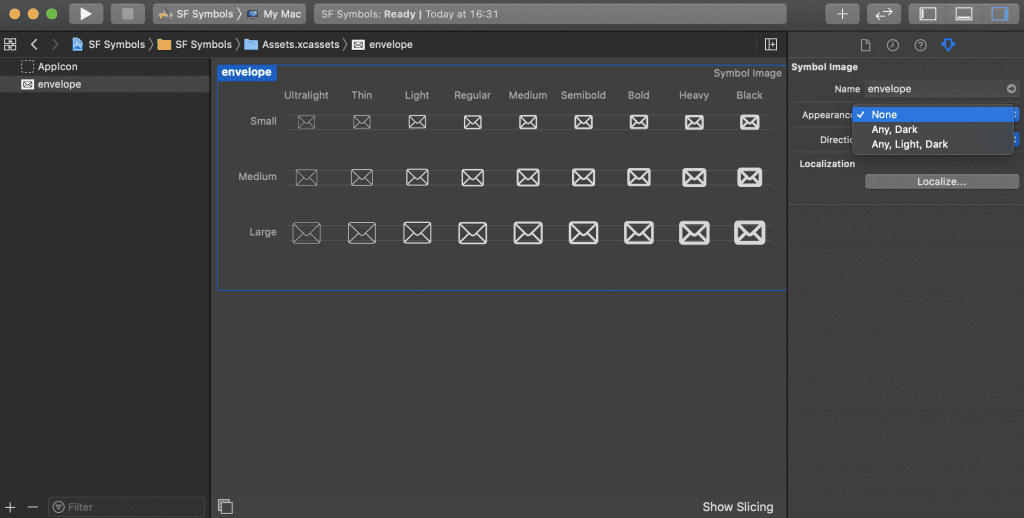Image resolution: width=1024 pixels, height=518 pixels.
Task: Click the Large row label
Action: (x=263, y=232)
